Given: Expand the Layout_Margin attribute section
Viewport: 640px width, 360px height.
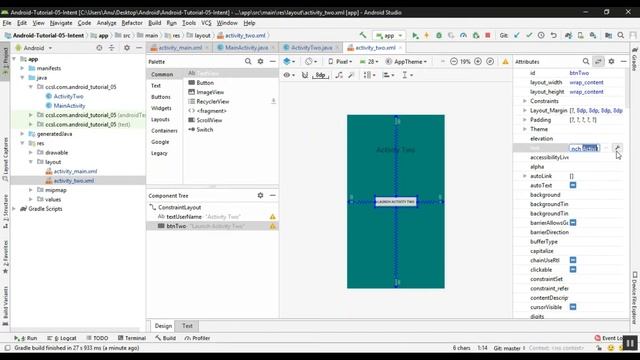Looking at the screenshot, I should point(525,110).
